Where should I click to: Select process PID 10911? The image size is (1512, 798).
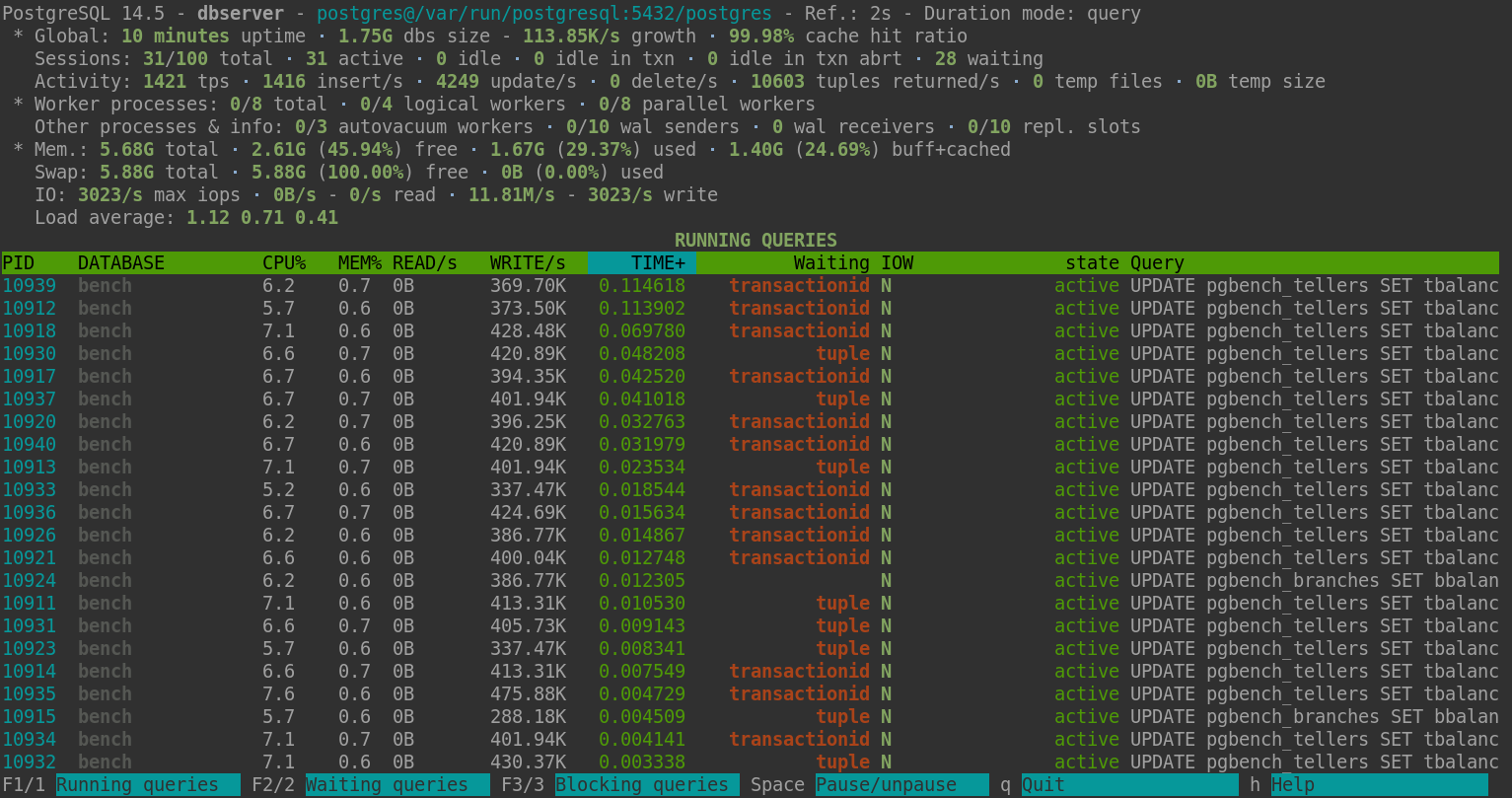click(x=29, y=604)
